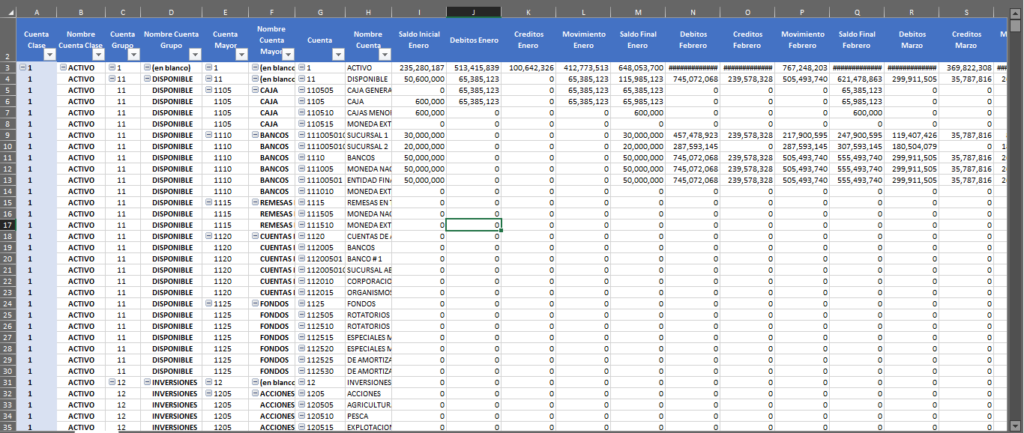Select the cell with value 457,478,923
Image resolution: width=1024 pixels, height=433 pixels.
pyautogui.click(x=693, y=135)
